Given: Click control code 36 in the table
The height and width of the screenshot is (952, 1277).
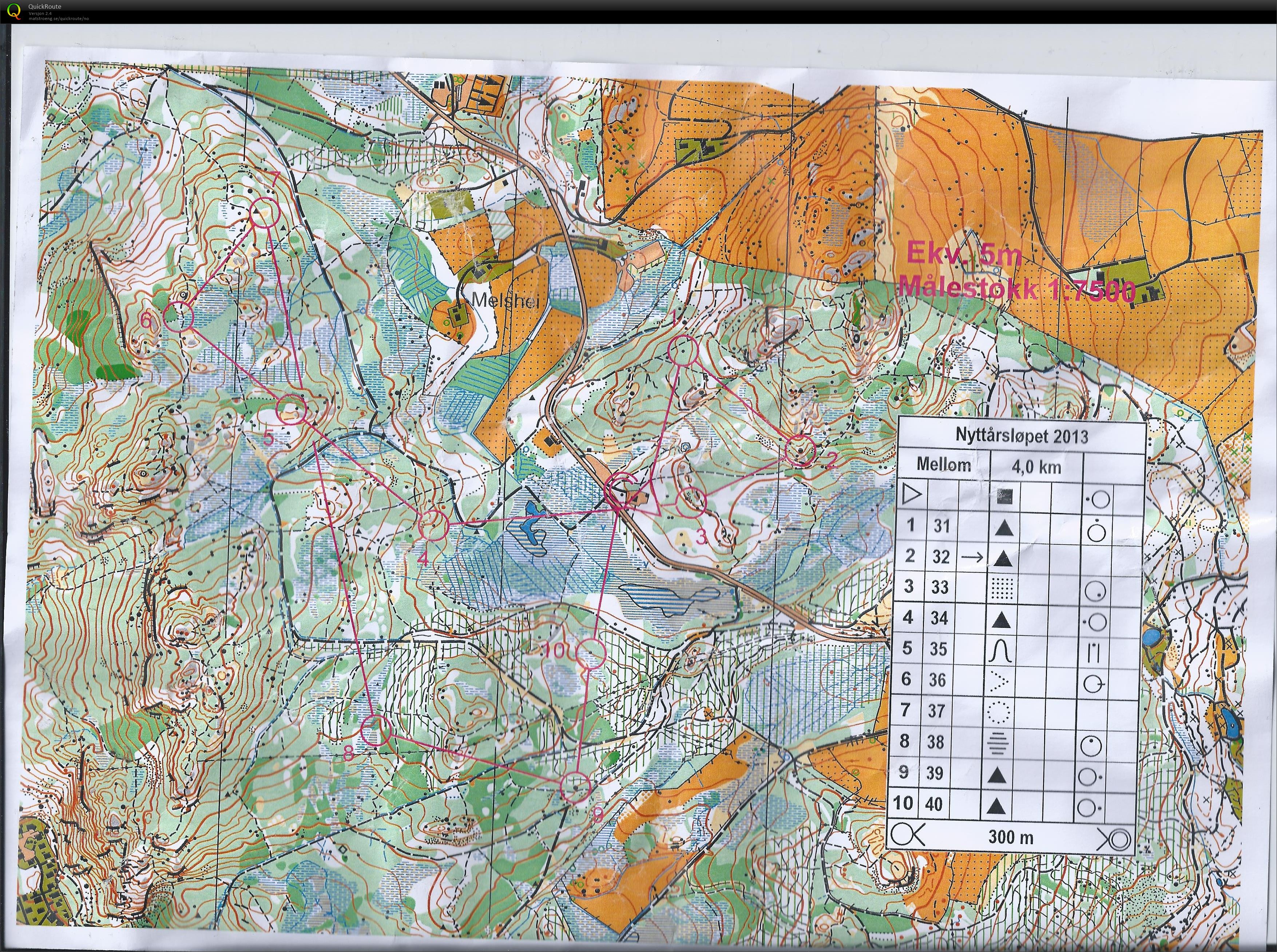Looking at the screenshot, I should coord(937,680).
